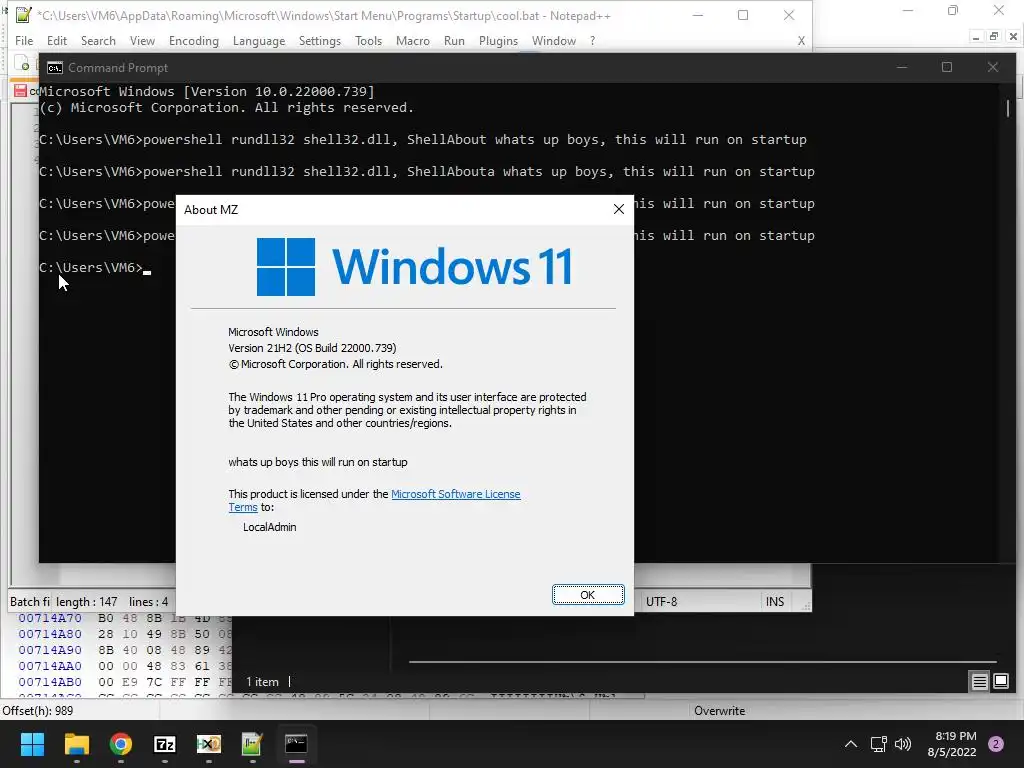The height and width of the screenshot is (768, 1024).
Task: Click the volume speaker tray icon
Action: 903,744
